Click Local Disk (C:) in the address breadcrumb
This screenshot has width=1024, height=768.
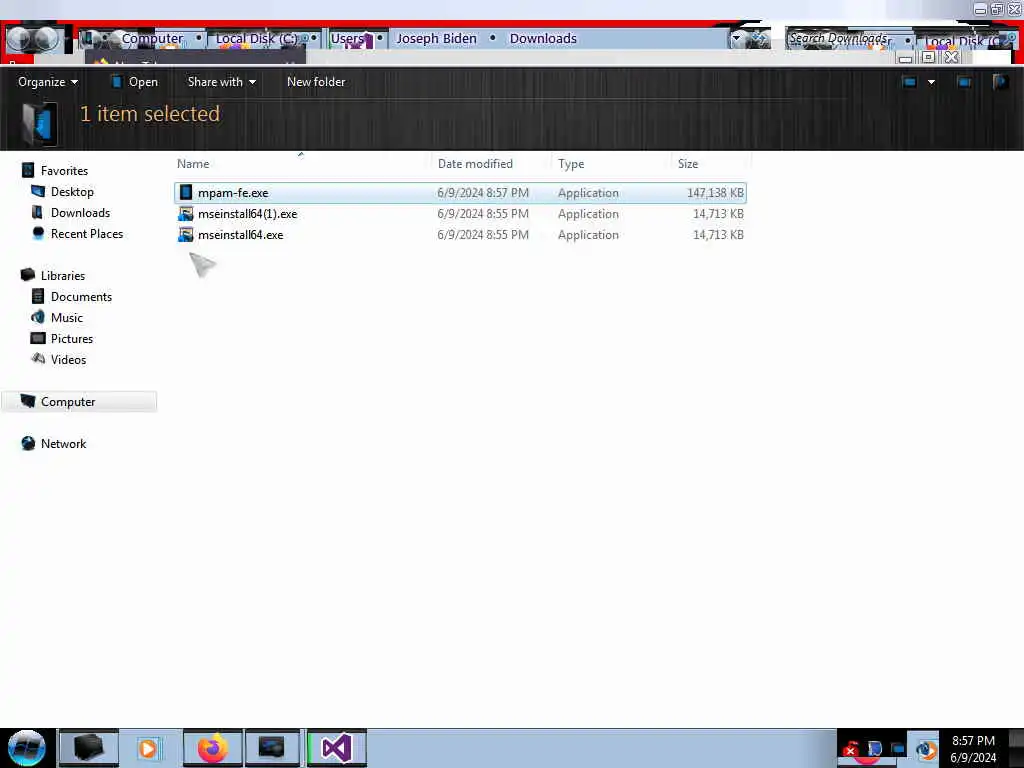pyautogui.click(x=257, y=39)
